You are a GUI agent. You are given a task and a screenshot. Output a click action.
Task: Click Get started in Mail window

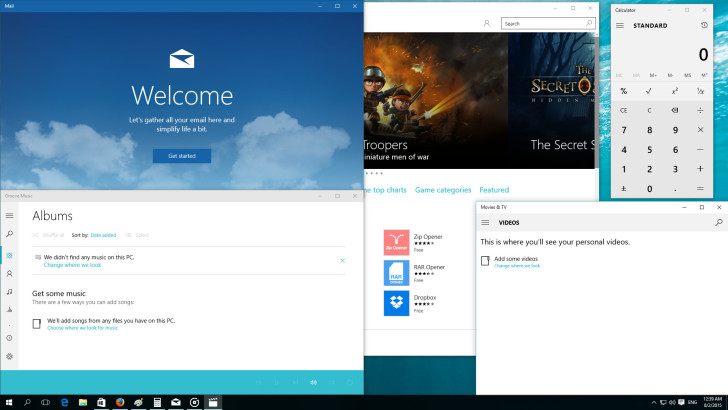[x=182, y=156]
